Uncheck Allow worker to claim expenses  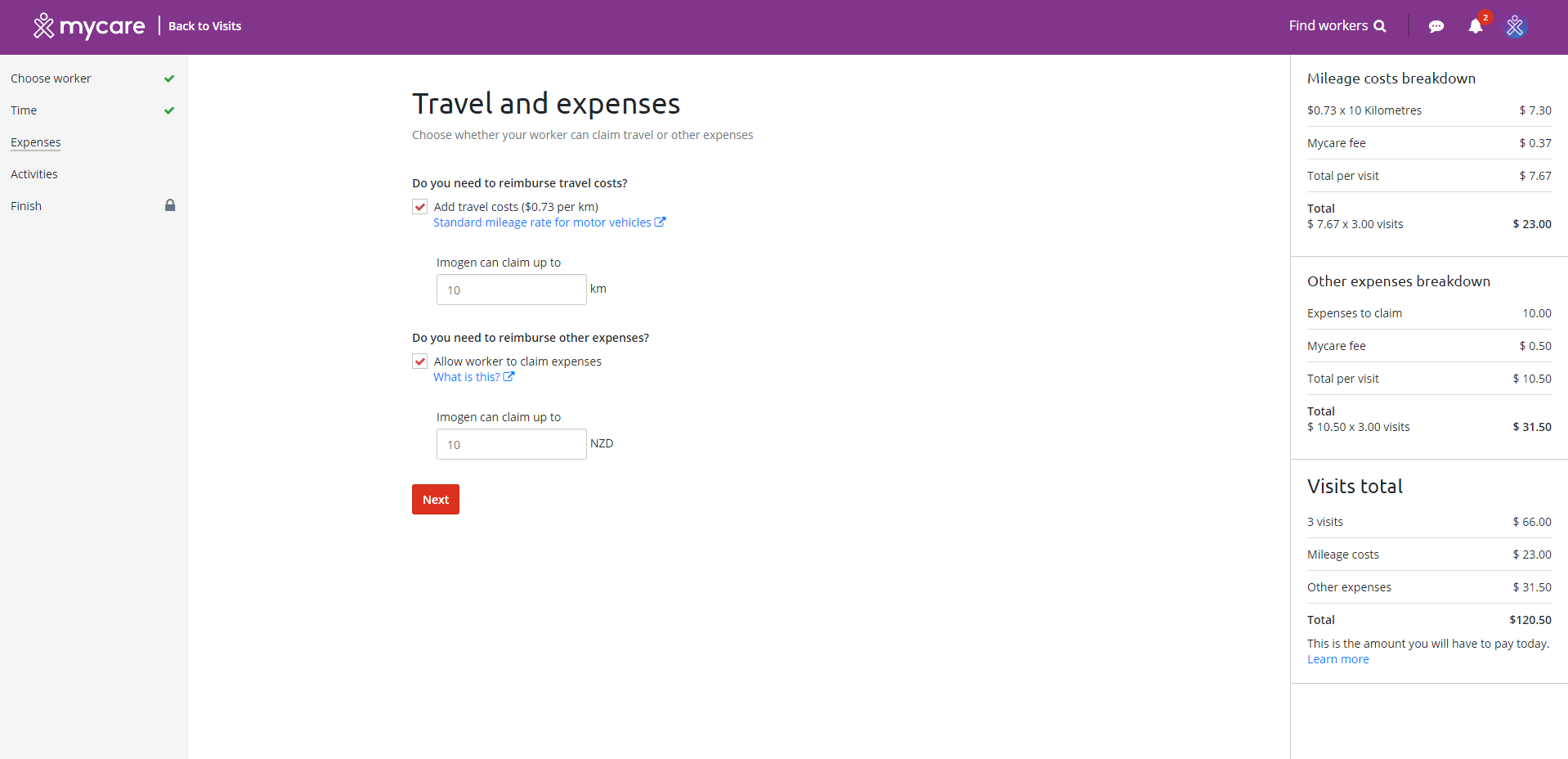(x=420, y=362)
